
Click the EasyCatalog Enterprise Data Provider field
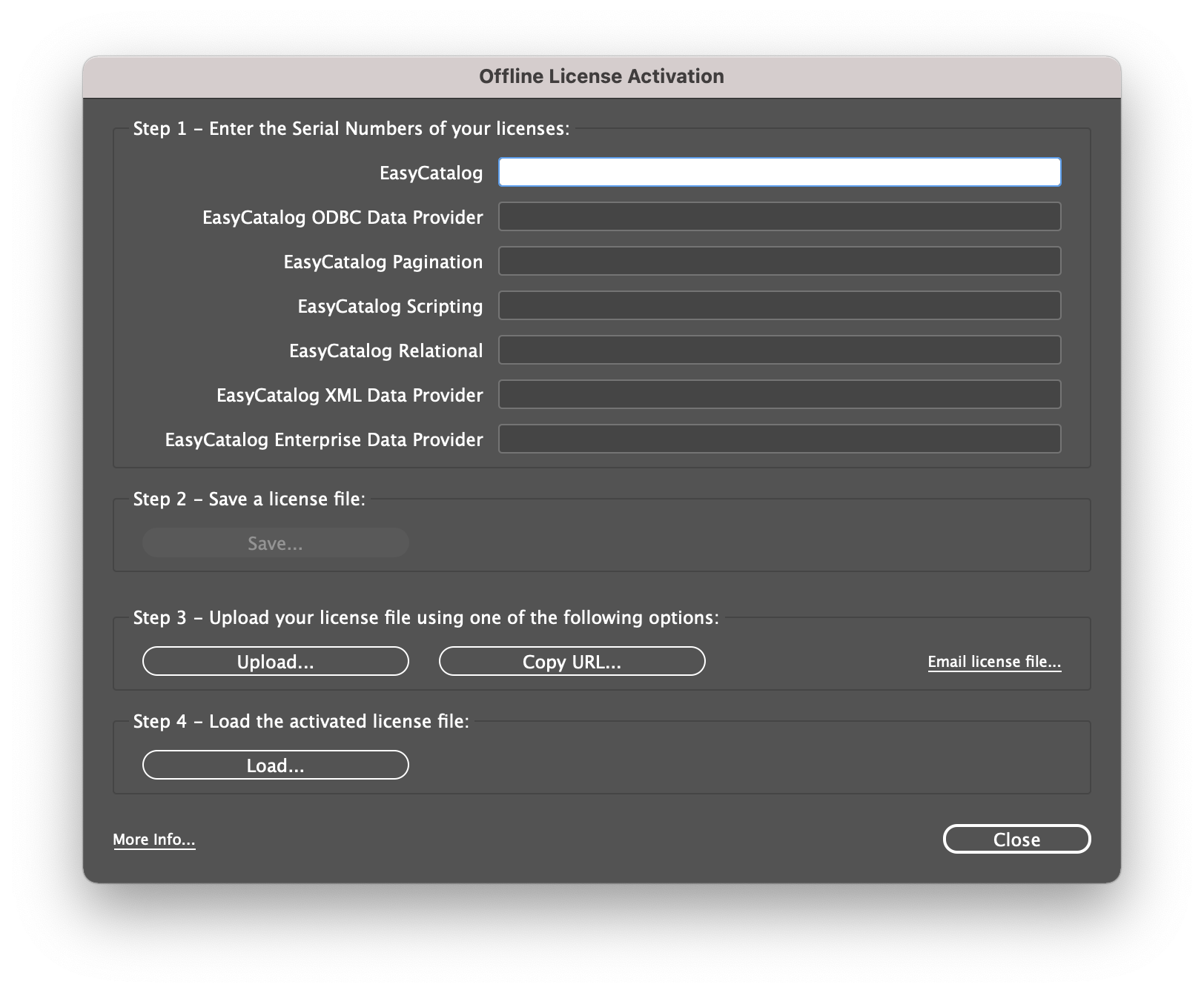click(x=779, y=439)
